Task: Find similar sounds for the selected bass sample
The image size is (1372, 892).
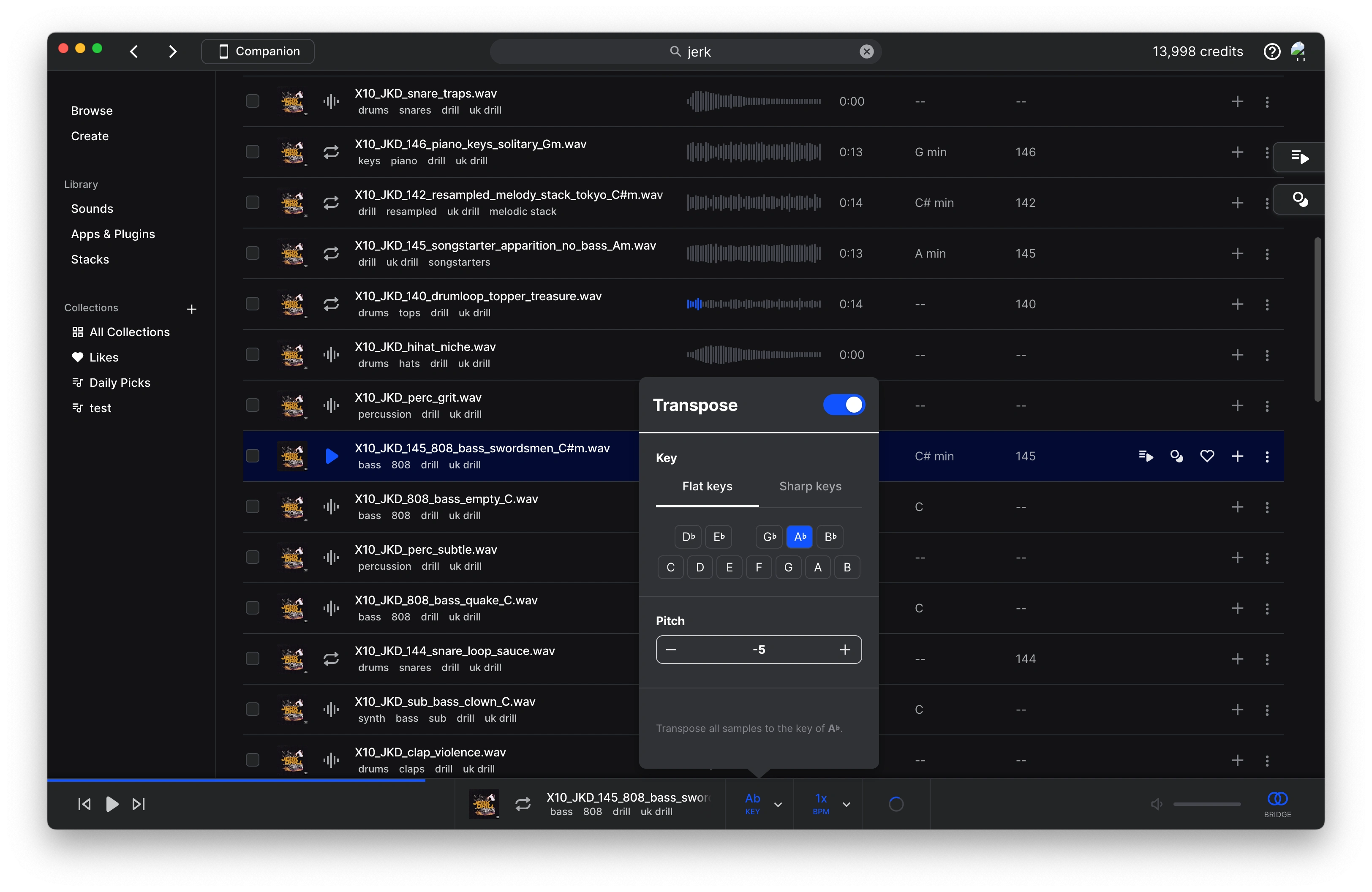Action: (x=1176, y=456)
